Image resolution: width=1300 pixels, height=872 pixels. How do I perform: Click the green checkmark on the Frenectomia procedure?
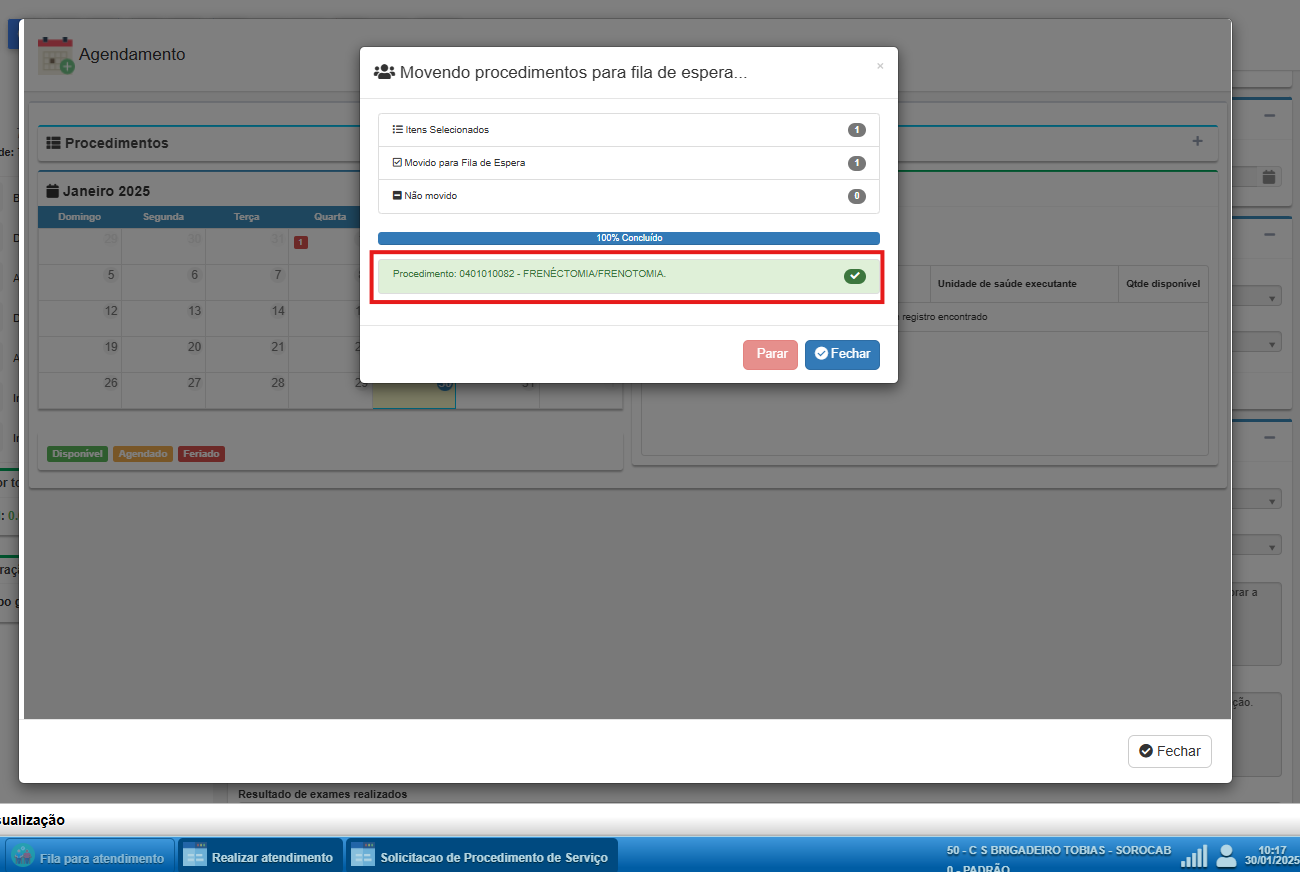coord(854,276)
